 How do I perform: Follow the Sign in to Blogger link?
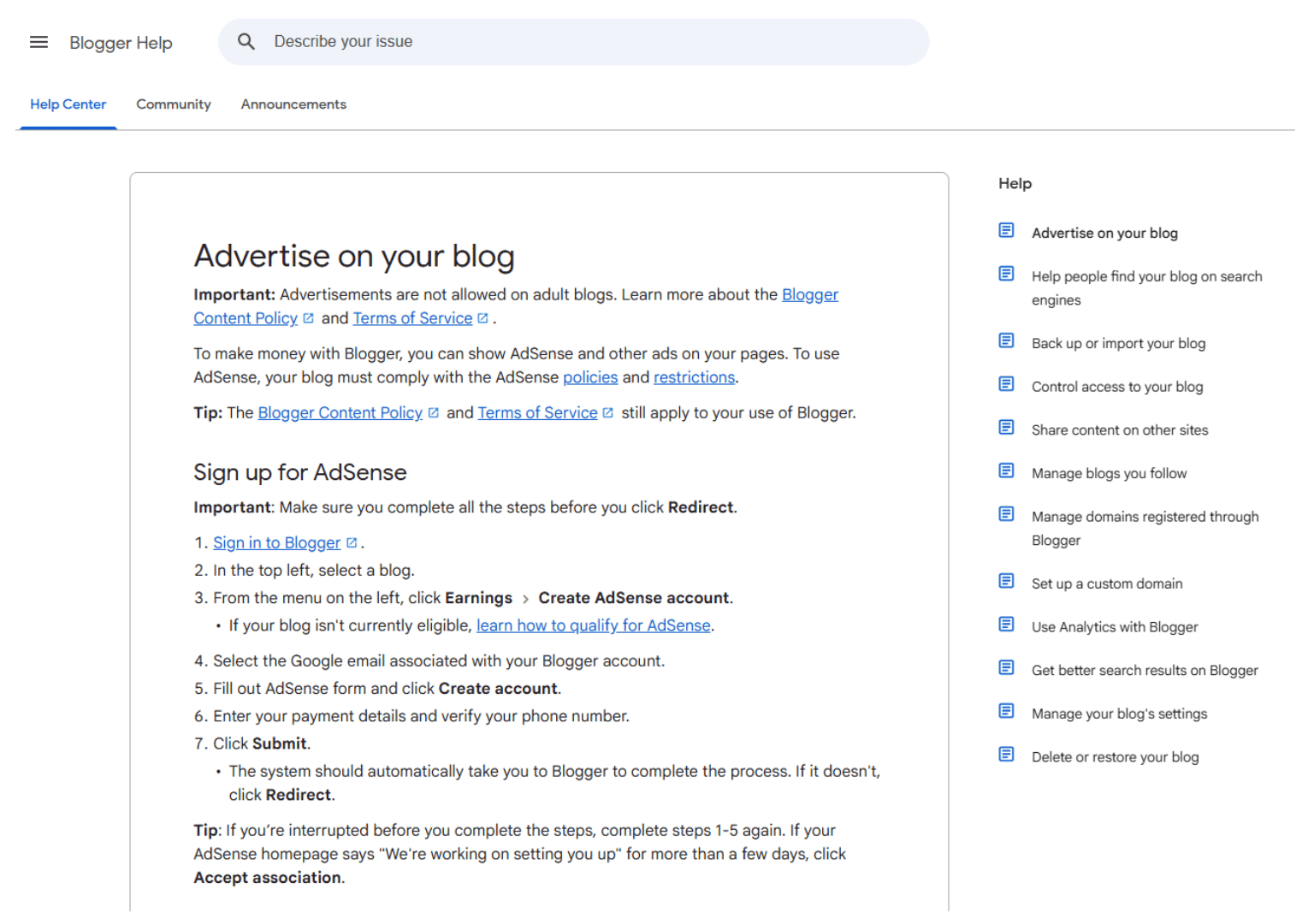pos(276,542)
